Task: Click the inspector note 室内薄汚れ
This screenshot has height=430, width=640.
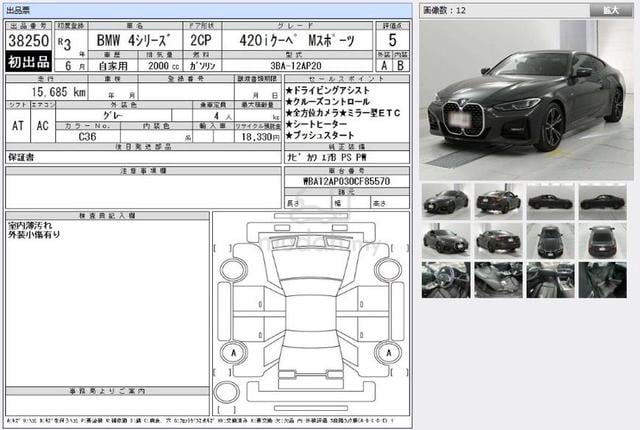Action: (30, 225)
